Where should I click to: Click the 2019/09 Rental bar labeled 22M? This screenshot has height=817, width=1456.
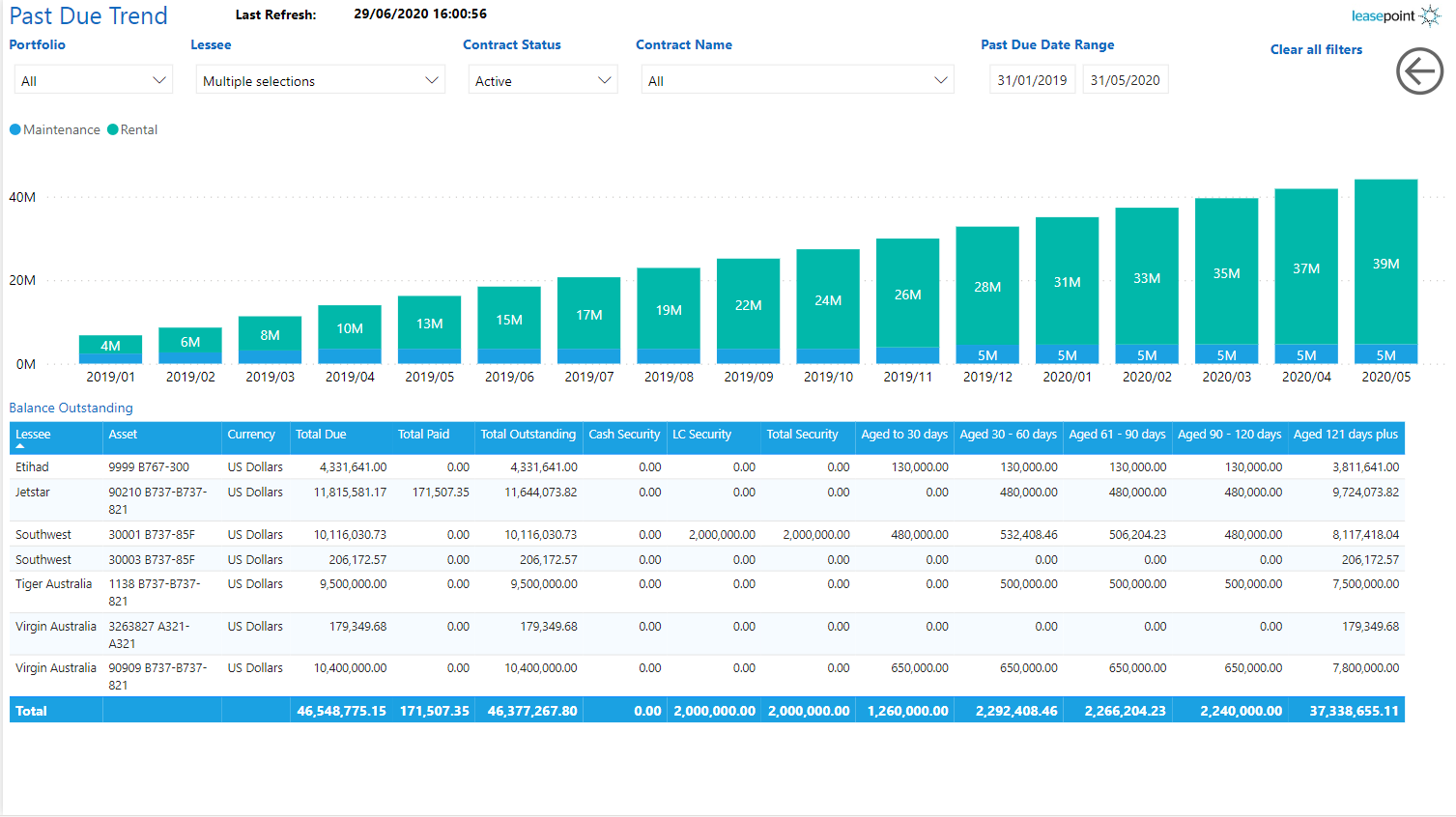748,304
